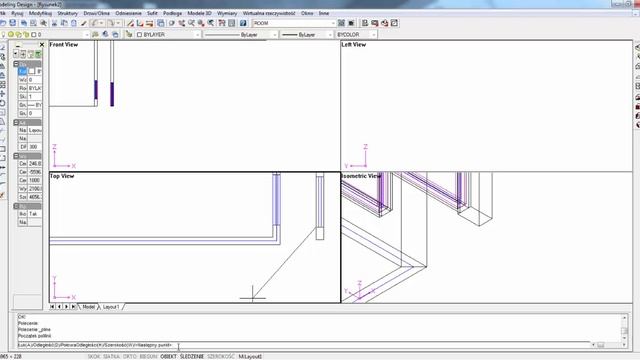Toggle ORTO mode in status bar
Image resolution: width=640 pixels, height=360 pixels.
pyautogui.click(x=130, y=356)
